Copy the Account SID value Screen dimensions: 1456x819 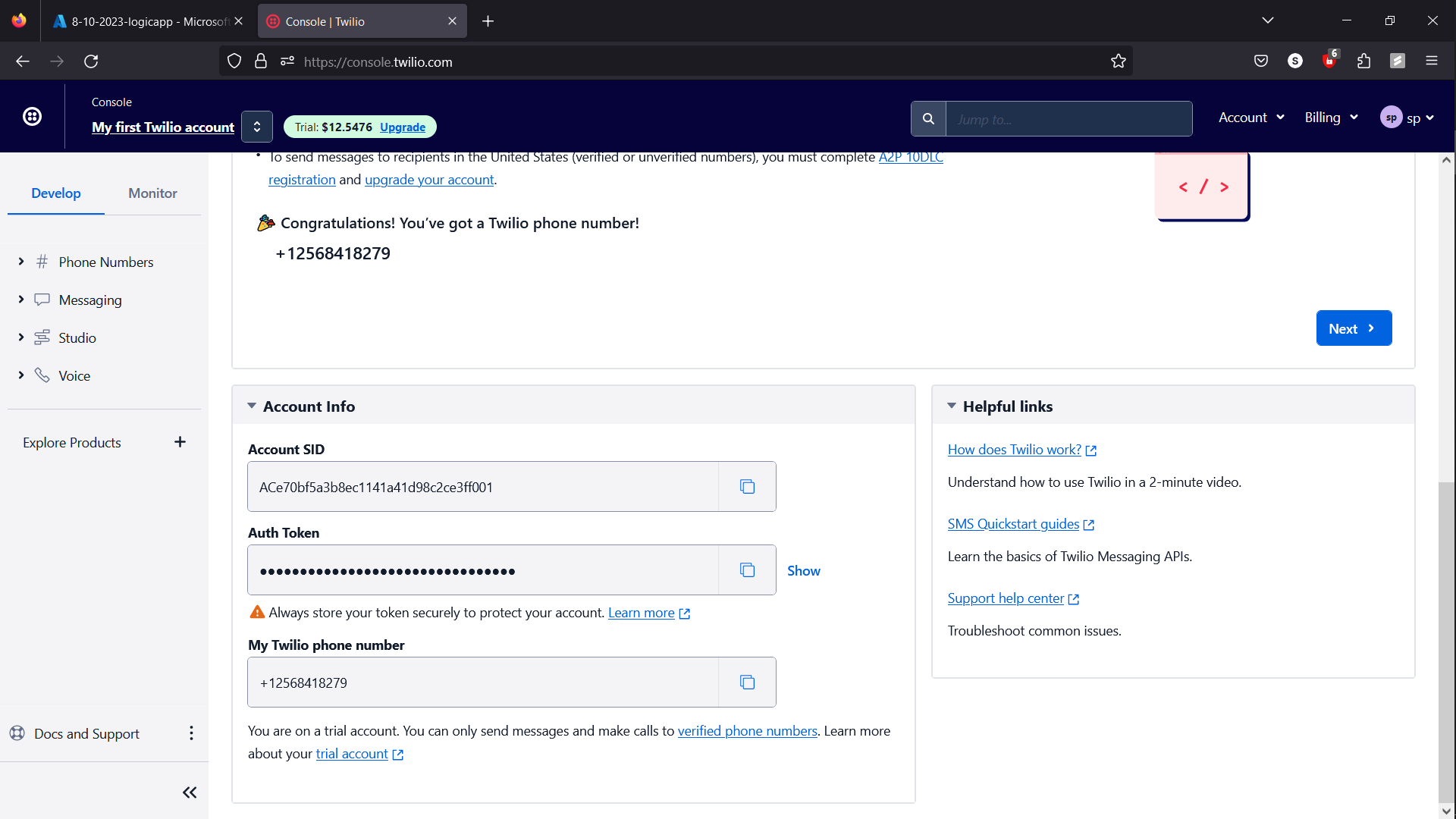(747, 486)
